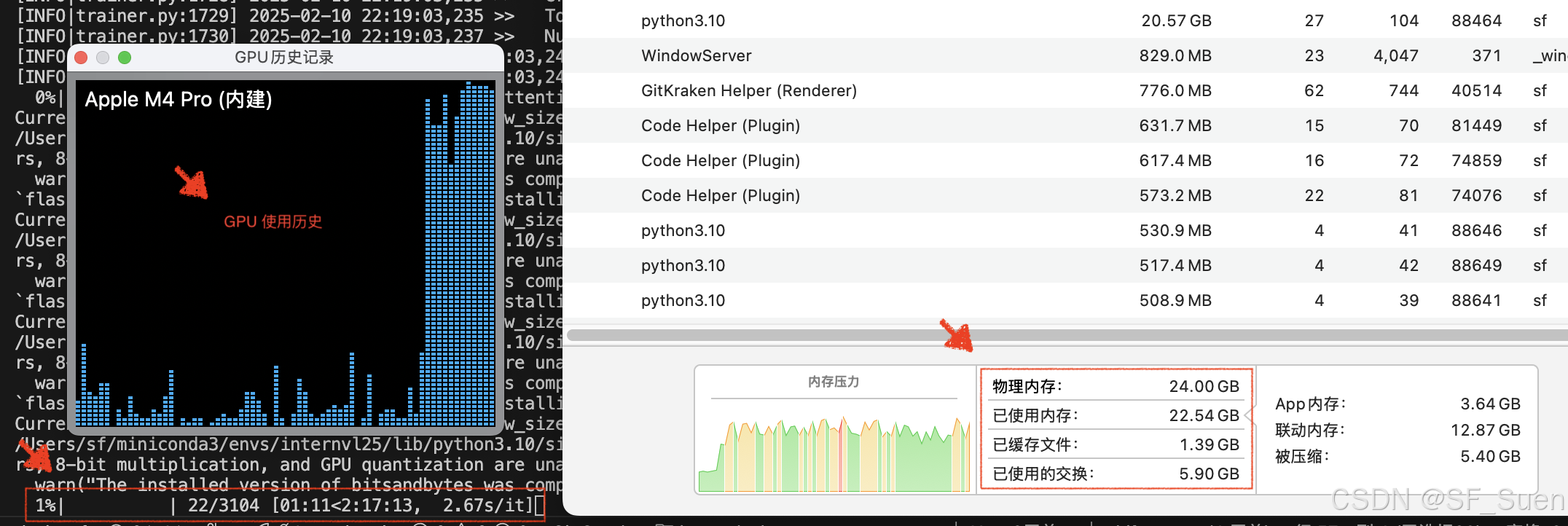Minimize the GPU历史记录 window
1568x526 pixels.
(x=103, y=58)
